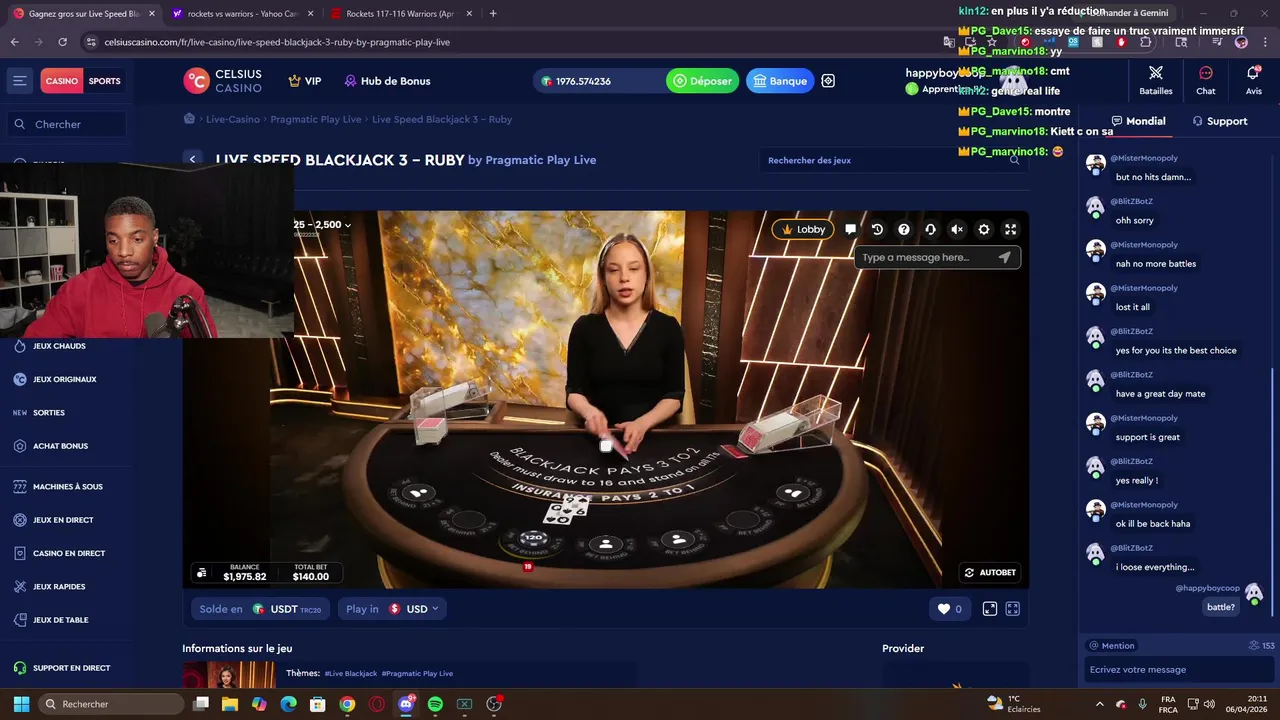The image size is (1280, 720).
Task: Expand the 25 – 2,500 bet limits dropdown
Action: coord(322,225)
